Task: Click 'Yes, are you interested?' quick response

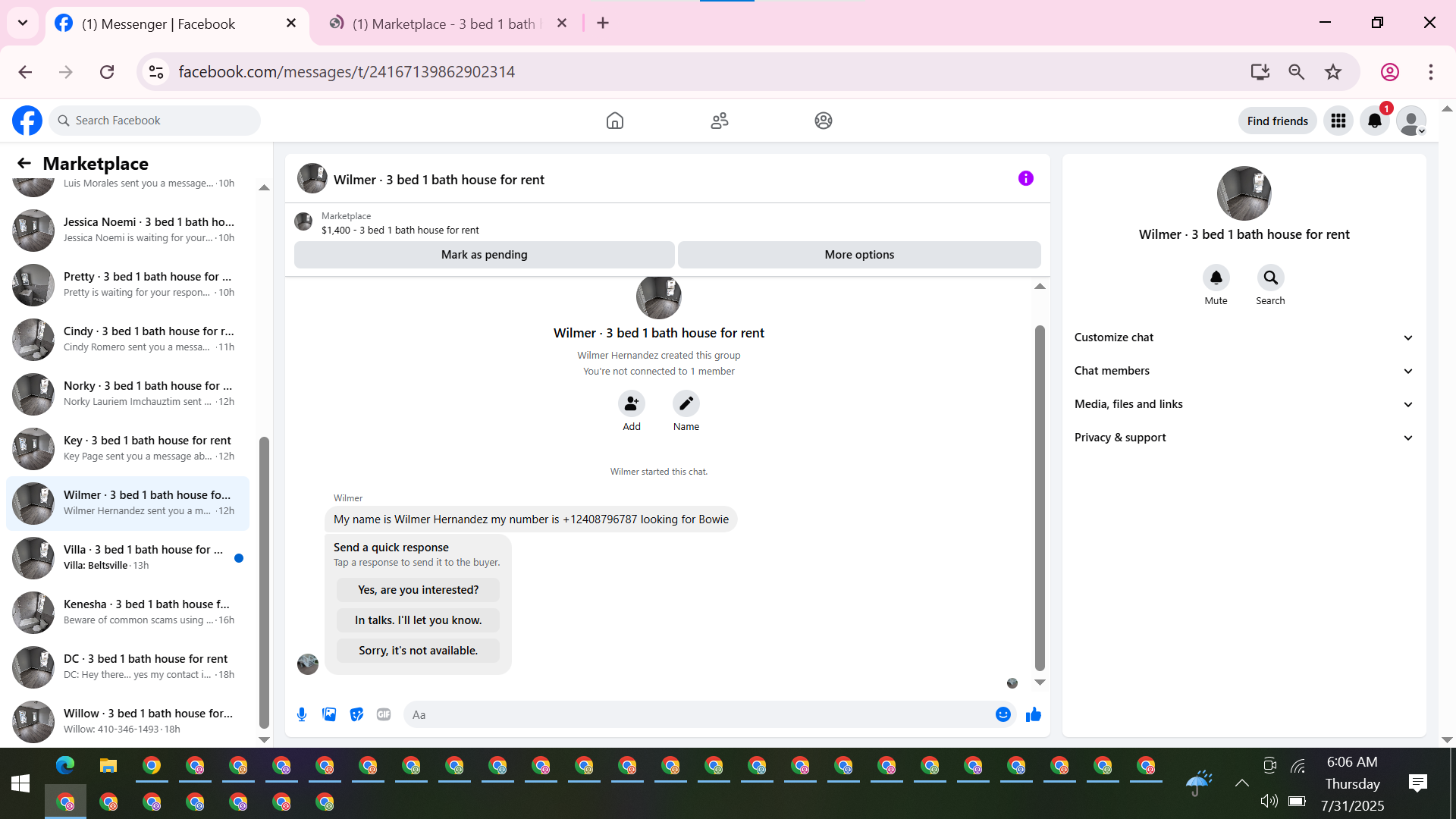Action: 418,590
